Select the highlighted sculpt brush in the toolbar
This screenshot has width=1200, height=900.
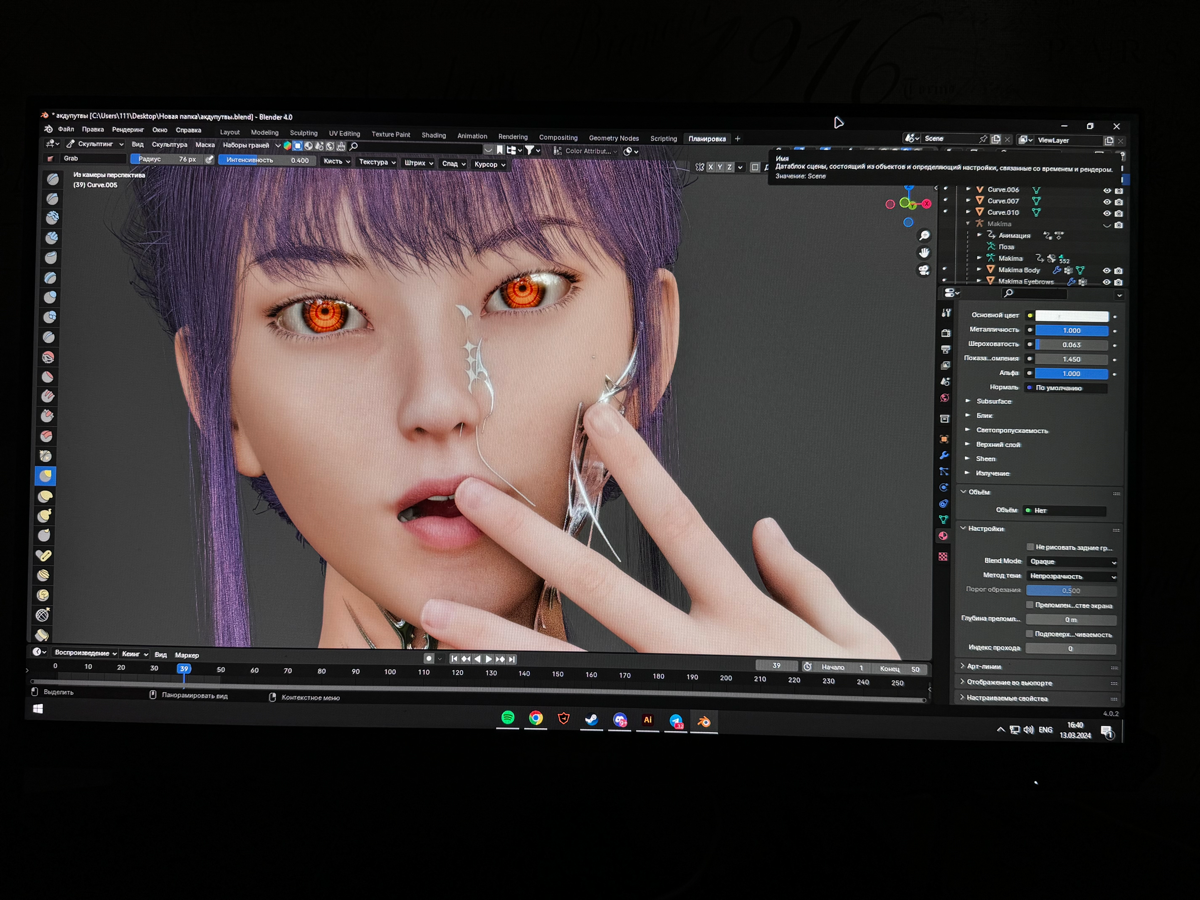[44, 476]
